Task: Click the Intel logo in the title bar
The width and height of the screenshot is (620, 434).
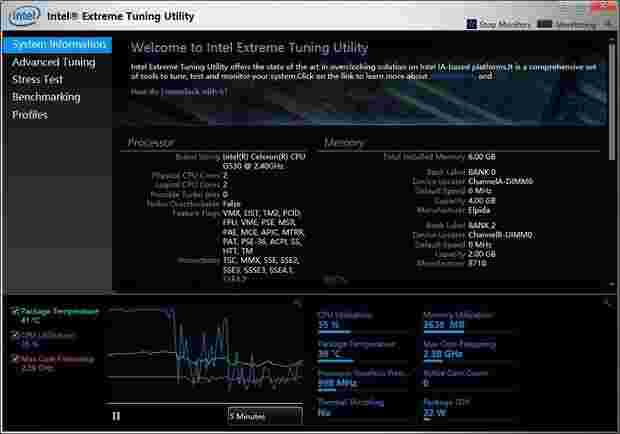Action: point(25,17)
